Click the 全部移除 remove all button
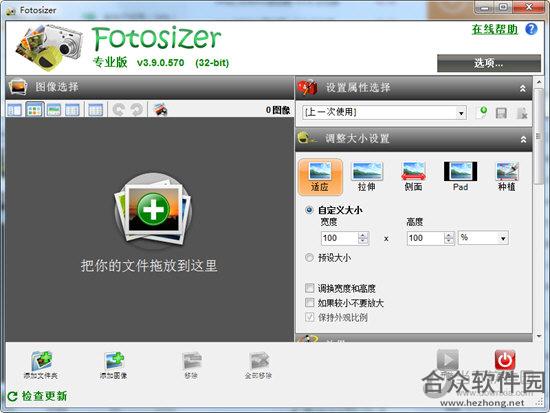 259,365
